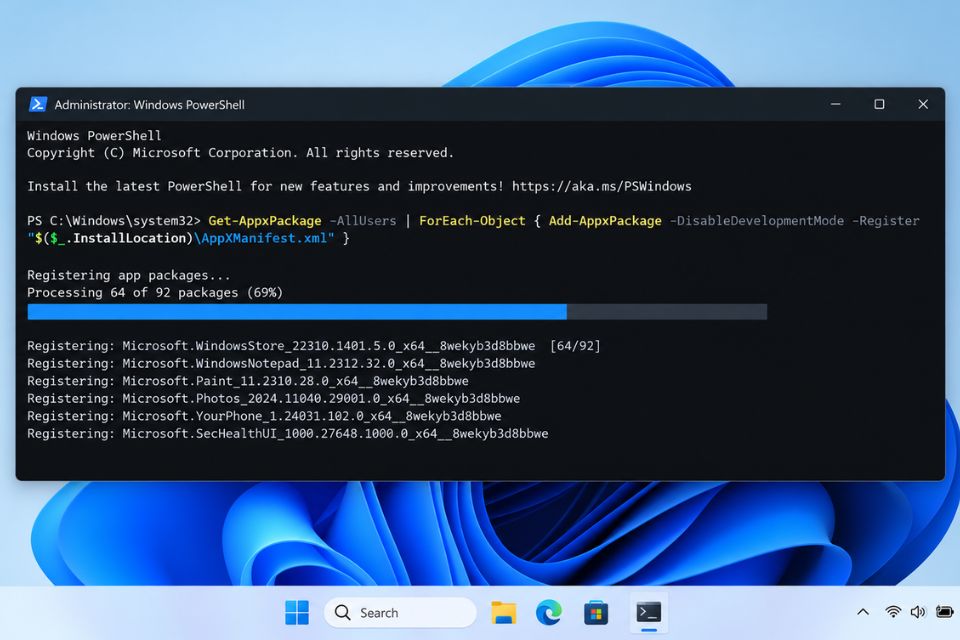Click the taskbar Search box
The image size is (960, 640).
coord(400,612)
